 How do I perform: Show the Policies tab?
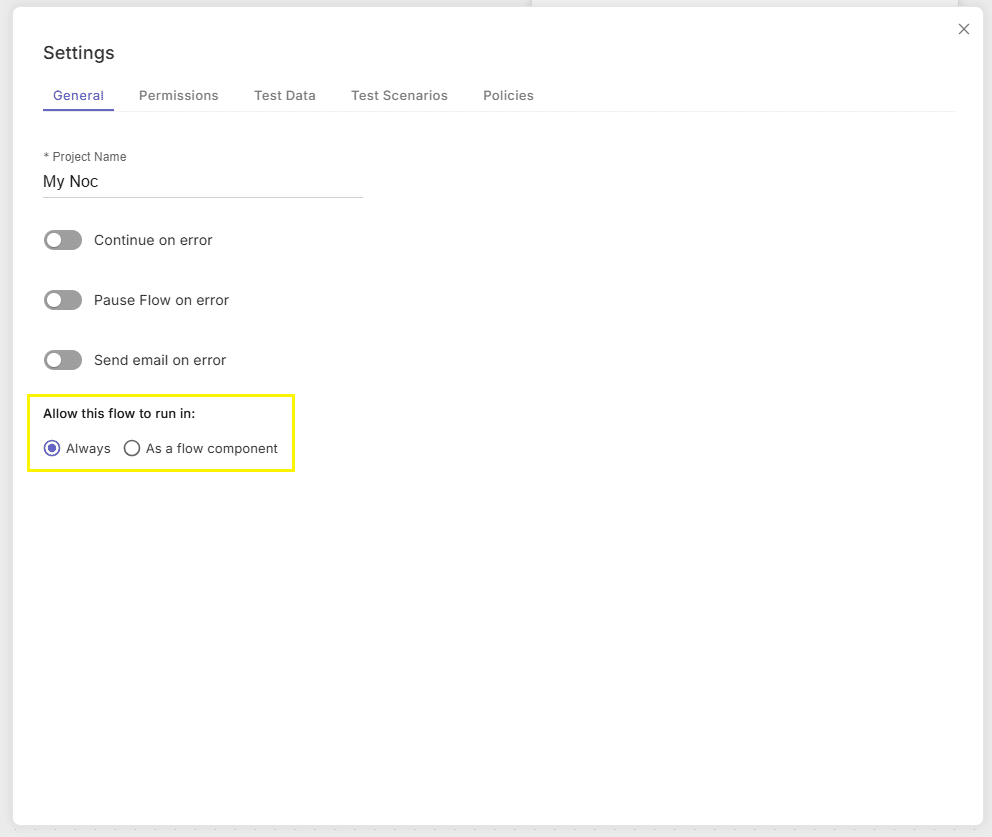(x=508, y=96)
